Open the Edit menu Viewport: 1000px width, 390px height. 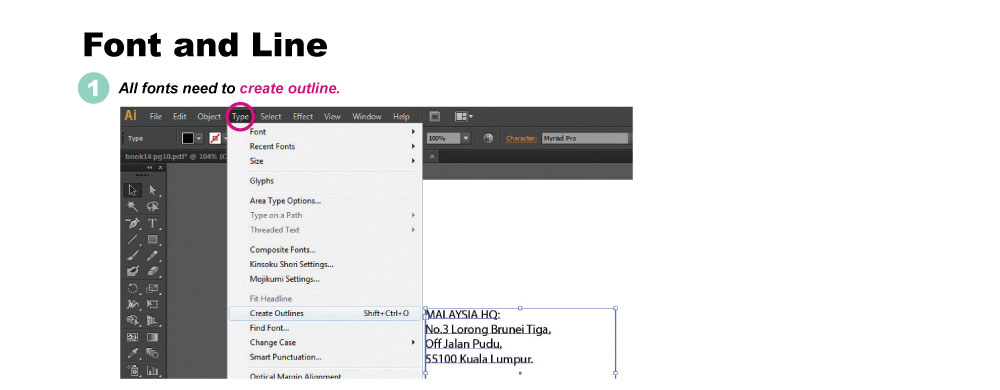(x=180, y=117)
